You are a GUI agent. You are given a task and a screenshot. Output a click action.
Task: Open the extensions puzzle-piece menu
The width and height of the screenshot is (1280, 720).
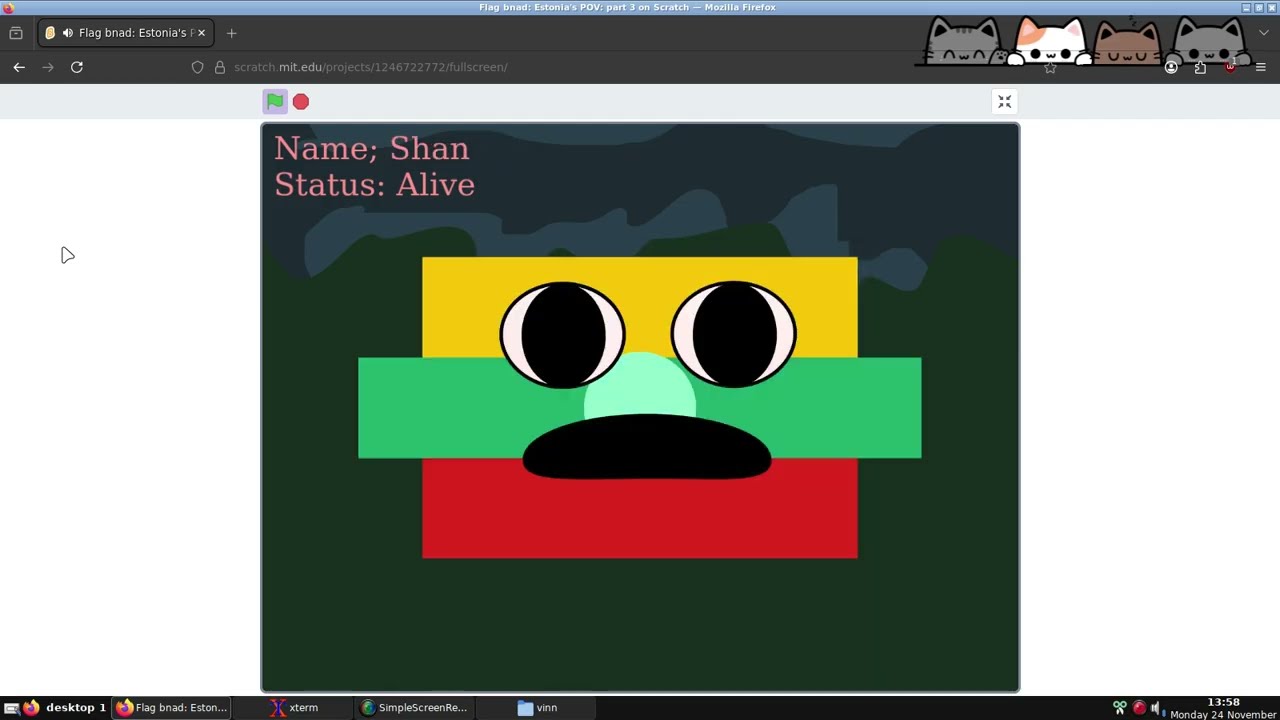1200,67
